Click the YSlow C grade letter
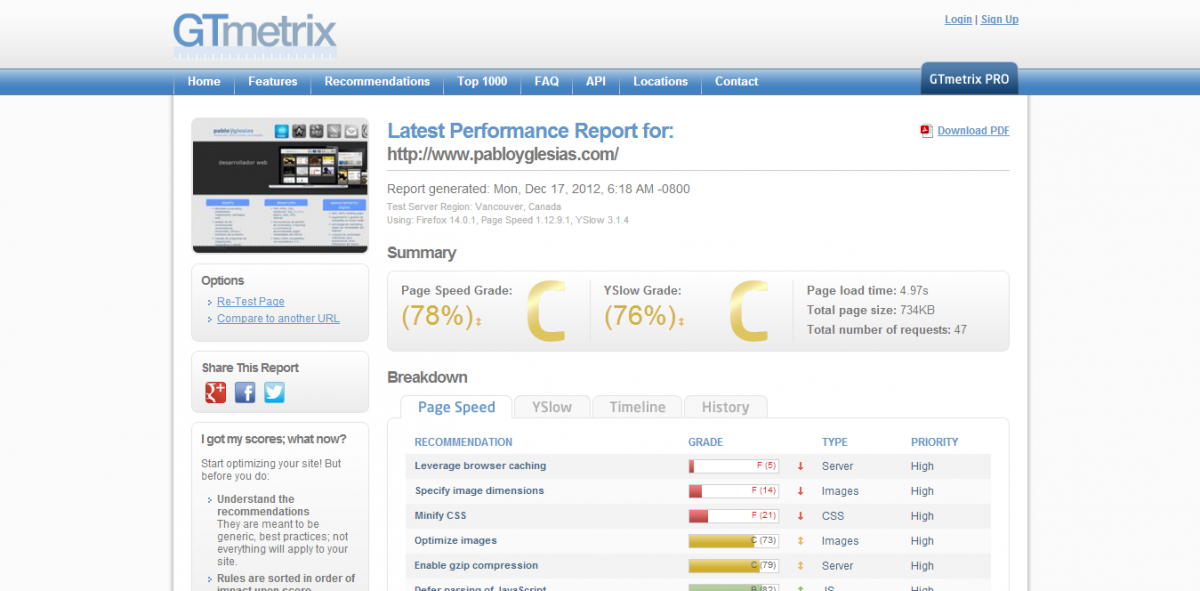This screenshot has width=1200, height=591. click(x=748, y=311)
